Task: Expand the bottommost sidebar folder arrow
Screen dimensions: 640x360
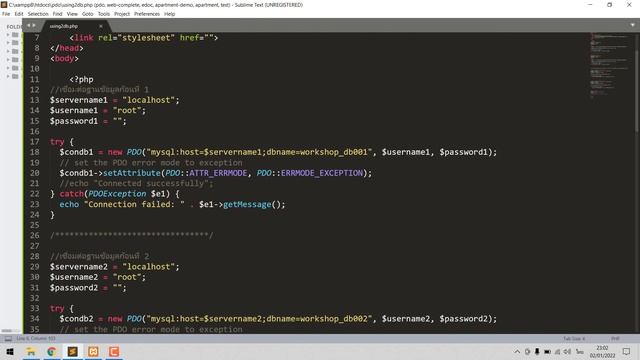Action: [8, 76]
